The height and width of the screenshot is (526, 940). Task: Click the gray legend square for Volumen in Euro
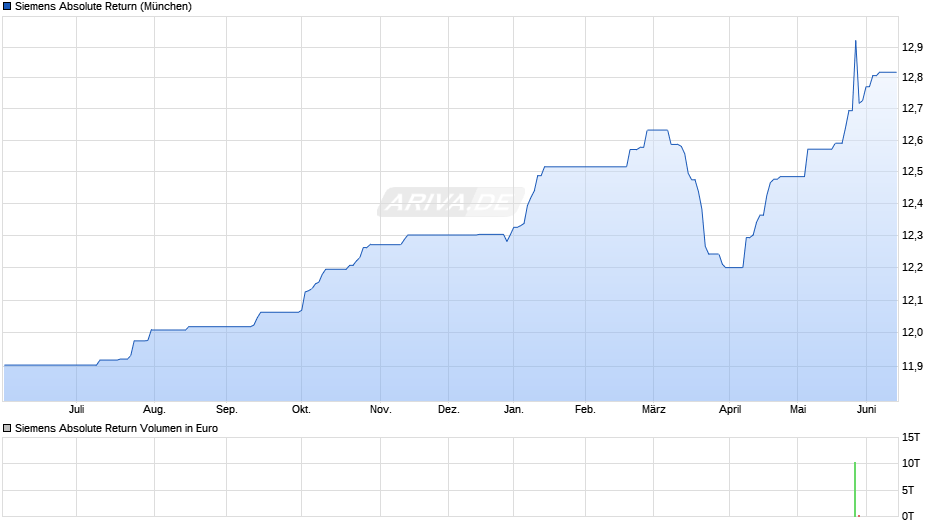tap(7, 428)
